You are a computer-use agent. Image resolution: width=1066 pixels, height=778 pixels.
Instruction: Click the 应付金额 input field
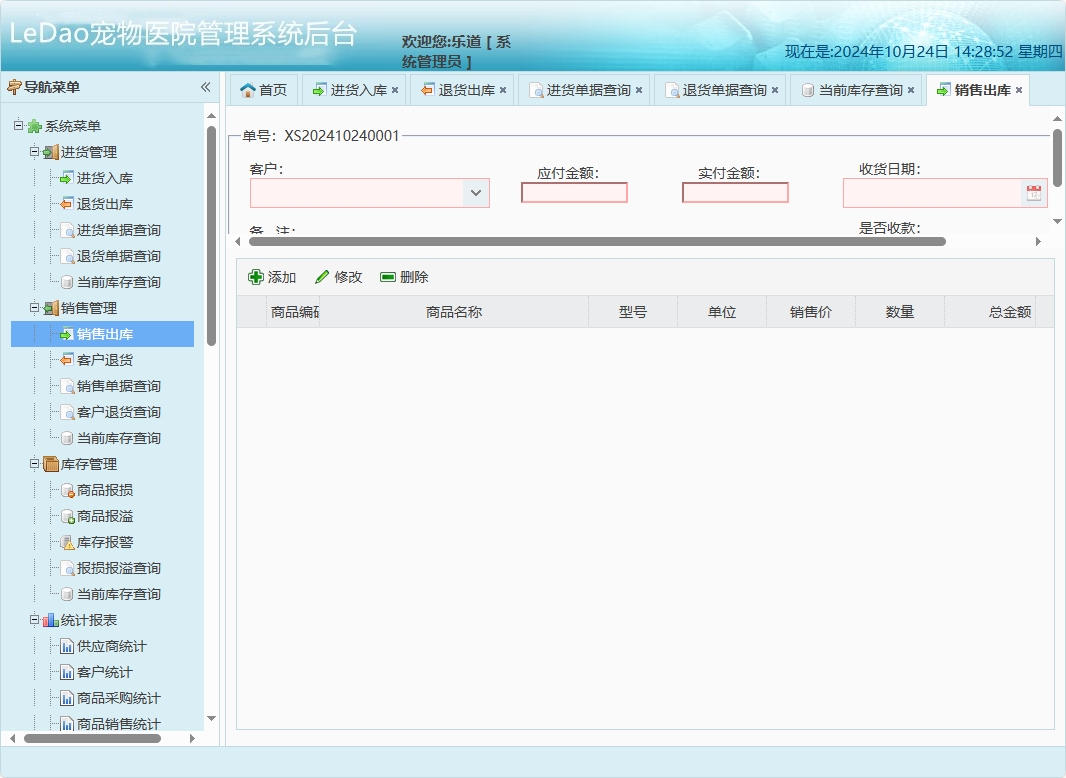574,193
